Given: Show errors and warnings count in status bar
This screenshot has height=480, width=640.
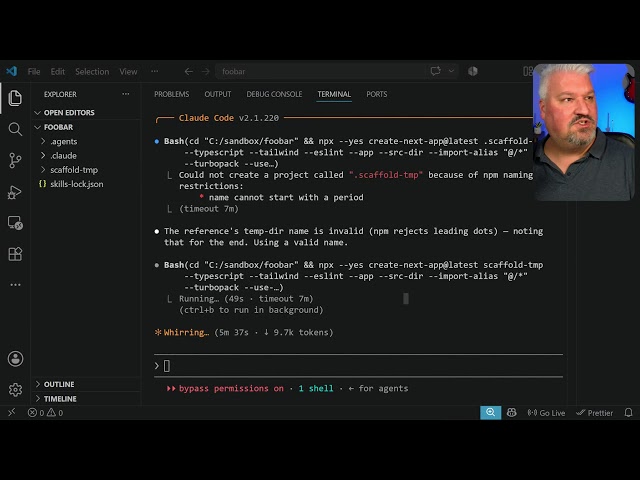Looking at the screenshot, I should click(x=45, y=413).
